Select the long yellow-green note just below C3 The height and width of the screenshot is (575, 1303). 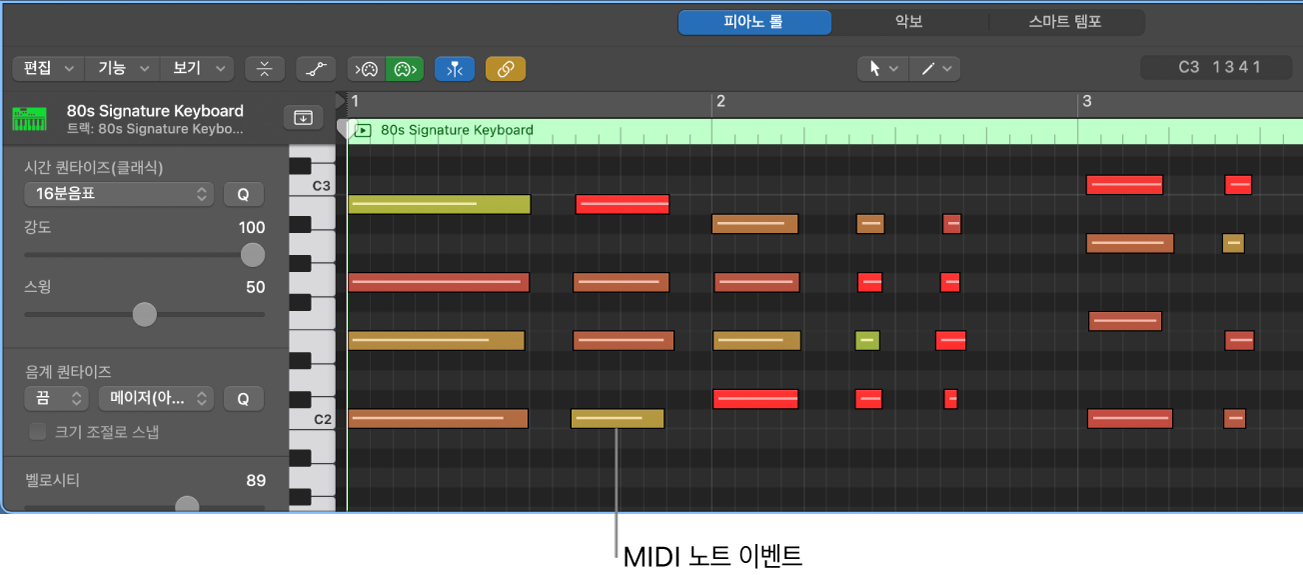click(x=439, y=204)
